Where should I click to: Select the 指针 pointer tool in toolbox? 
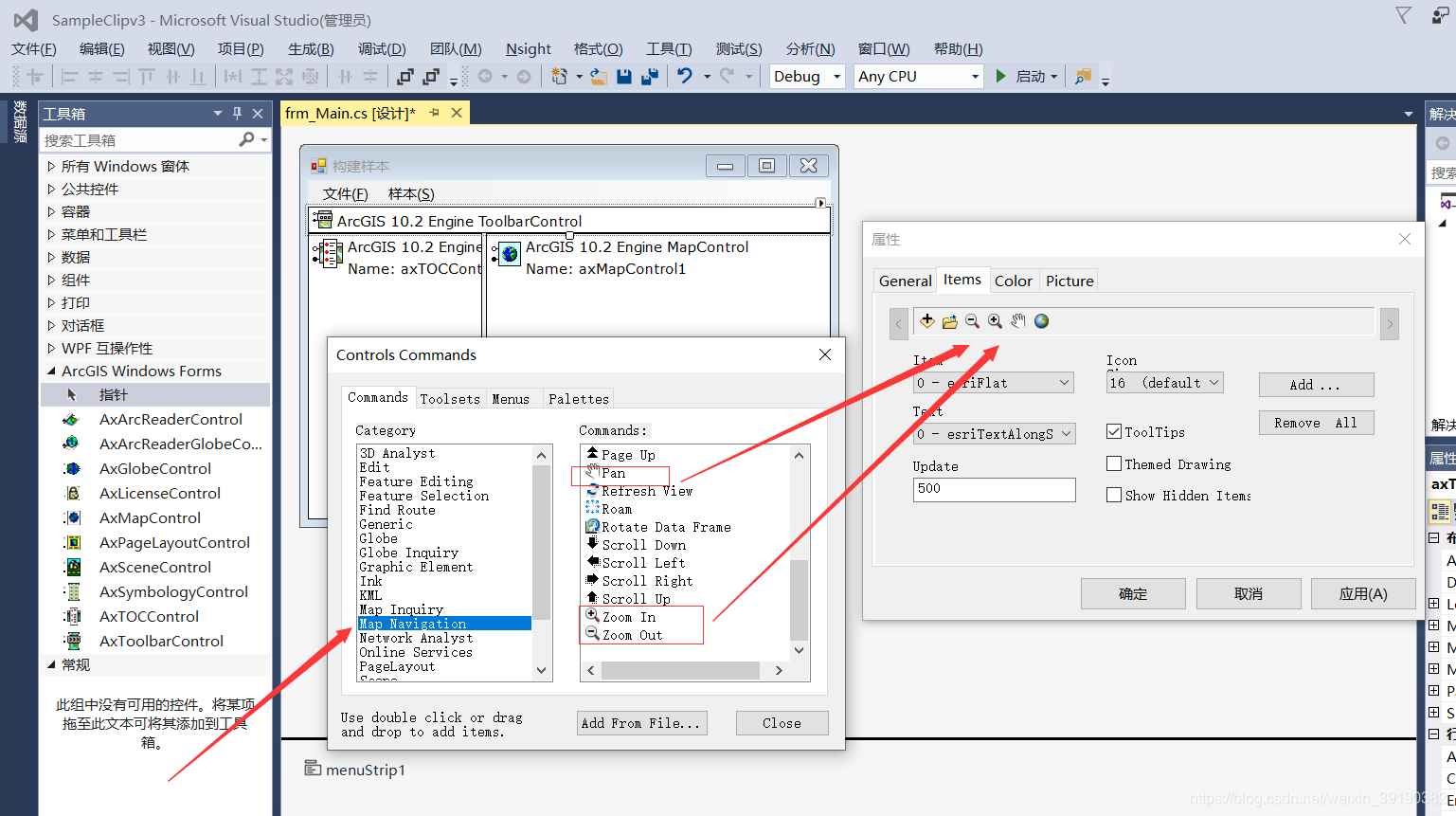click(x=113, y=394)
